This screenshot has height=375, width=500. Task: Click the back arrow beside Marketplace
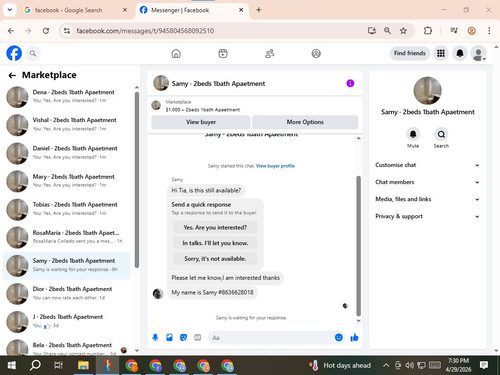[x=12, y=75]
